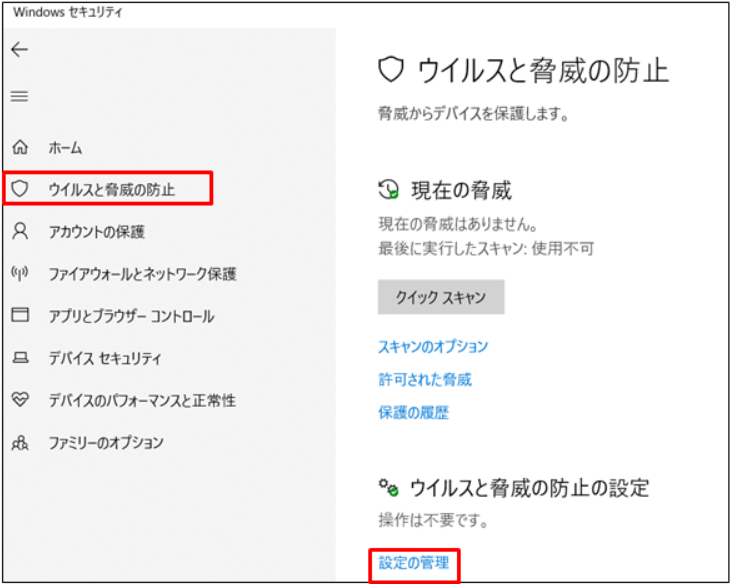Click the gears icon beside ウイルスと脅威の防止の設定
This screenshot has height=584, width=732.
coord(388,488)
